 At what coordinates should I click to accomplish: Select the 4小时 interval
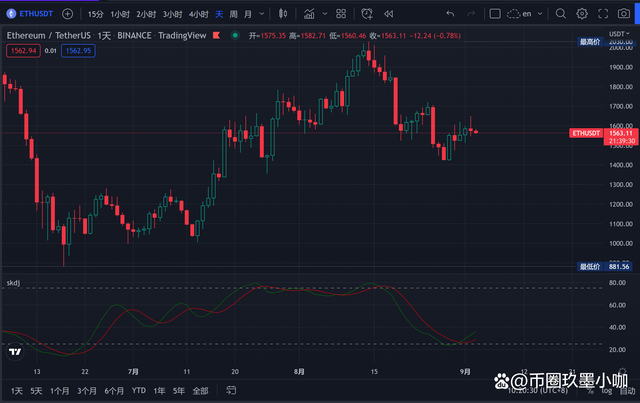[x=198, y=14]
